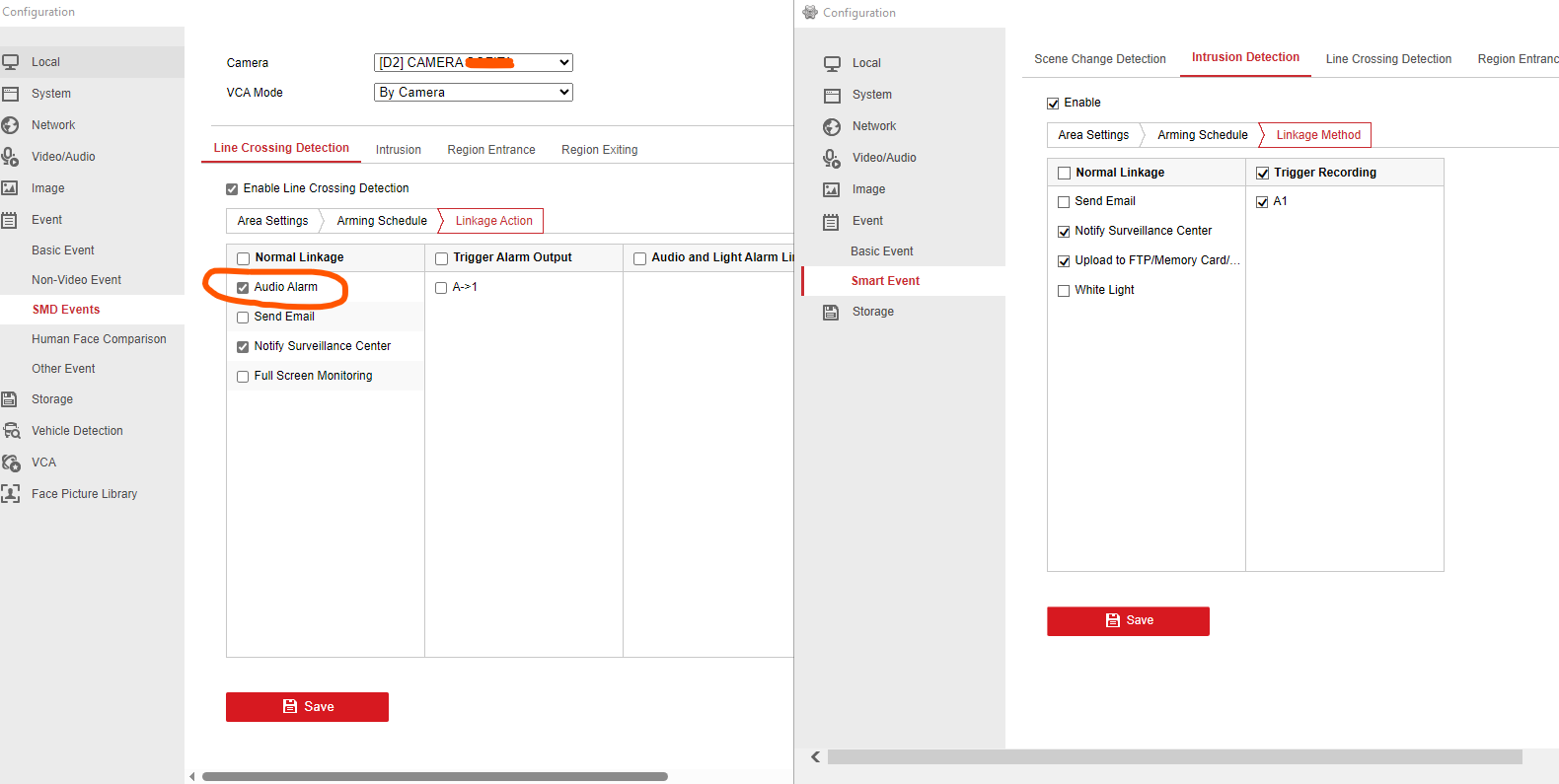Click the Image icon in left sidebar

pos(11,188)
